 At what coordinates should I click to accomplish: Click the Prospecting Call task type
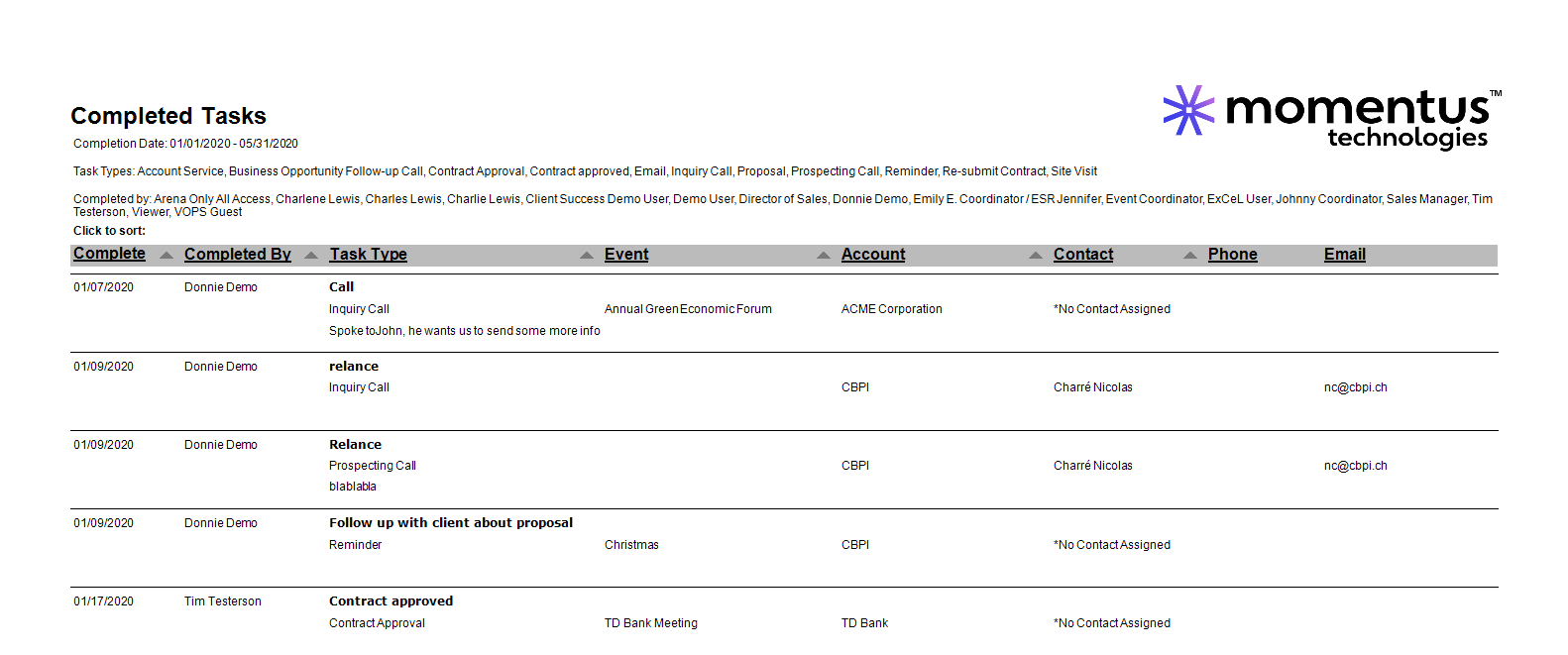click(x=373, y=466)
